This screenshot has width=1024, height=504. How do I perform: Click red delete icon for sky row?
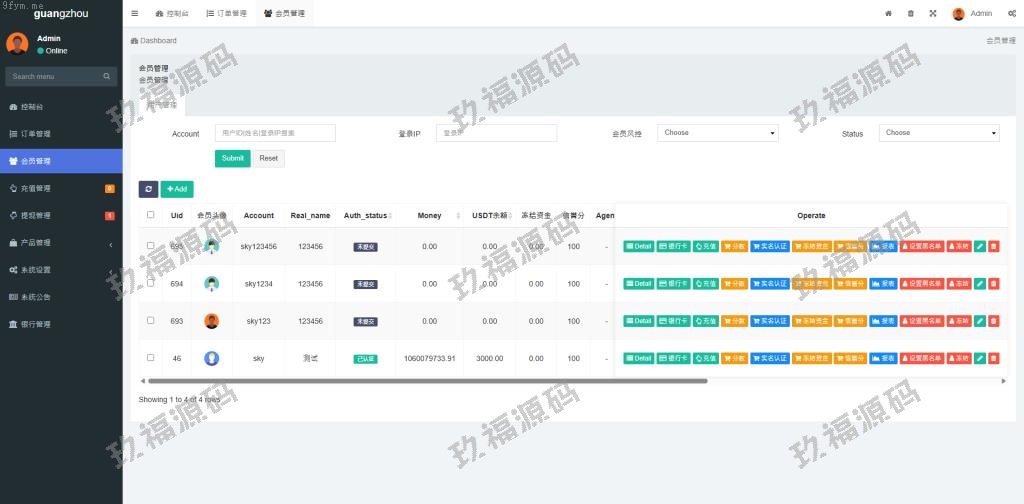993,358
